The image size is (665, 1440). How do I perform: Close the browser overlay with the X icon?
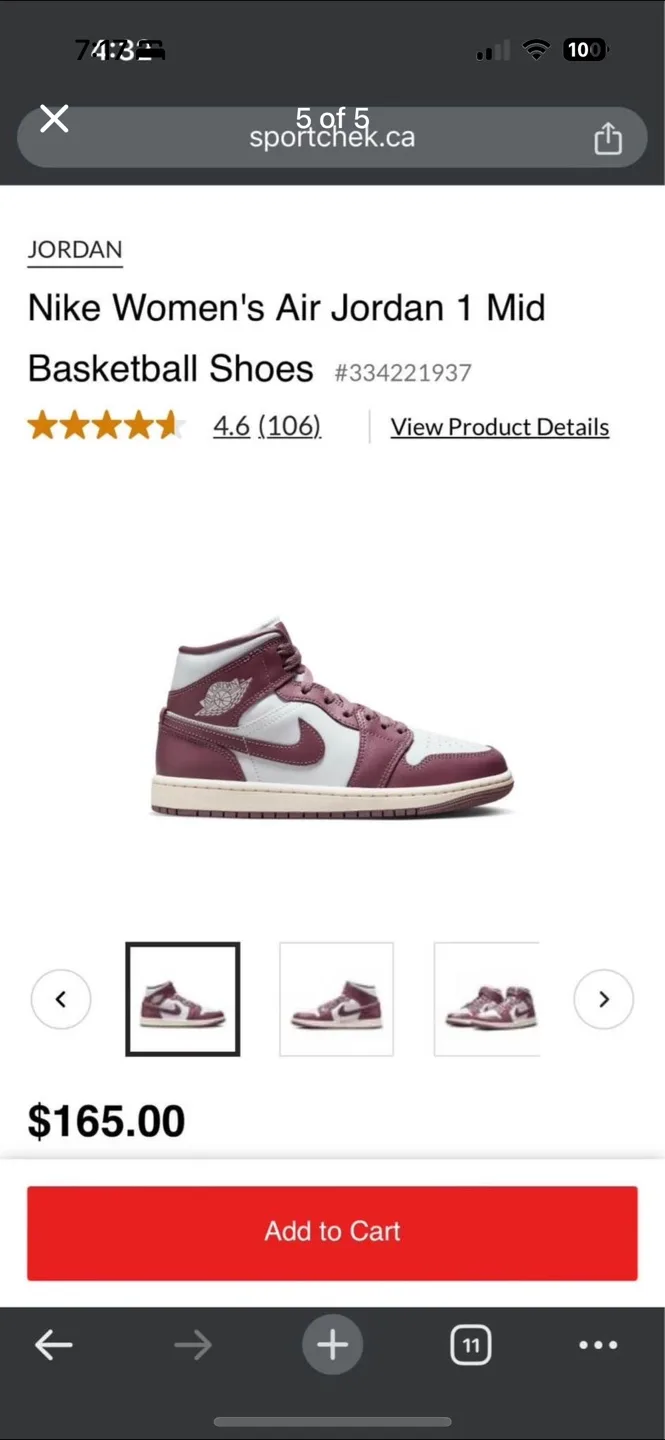54,118
